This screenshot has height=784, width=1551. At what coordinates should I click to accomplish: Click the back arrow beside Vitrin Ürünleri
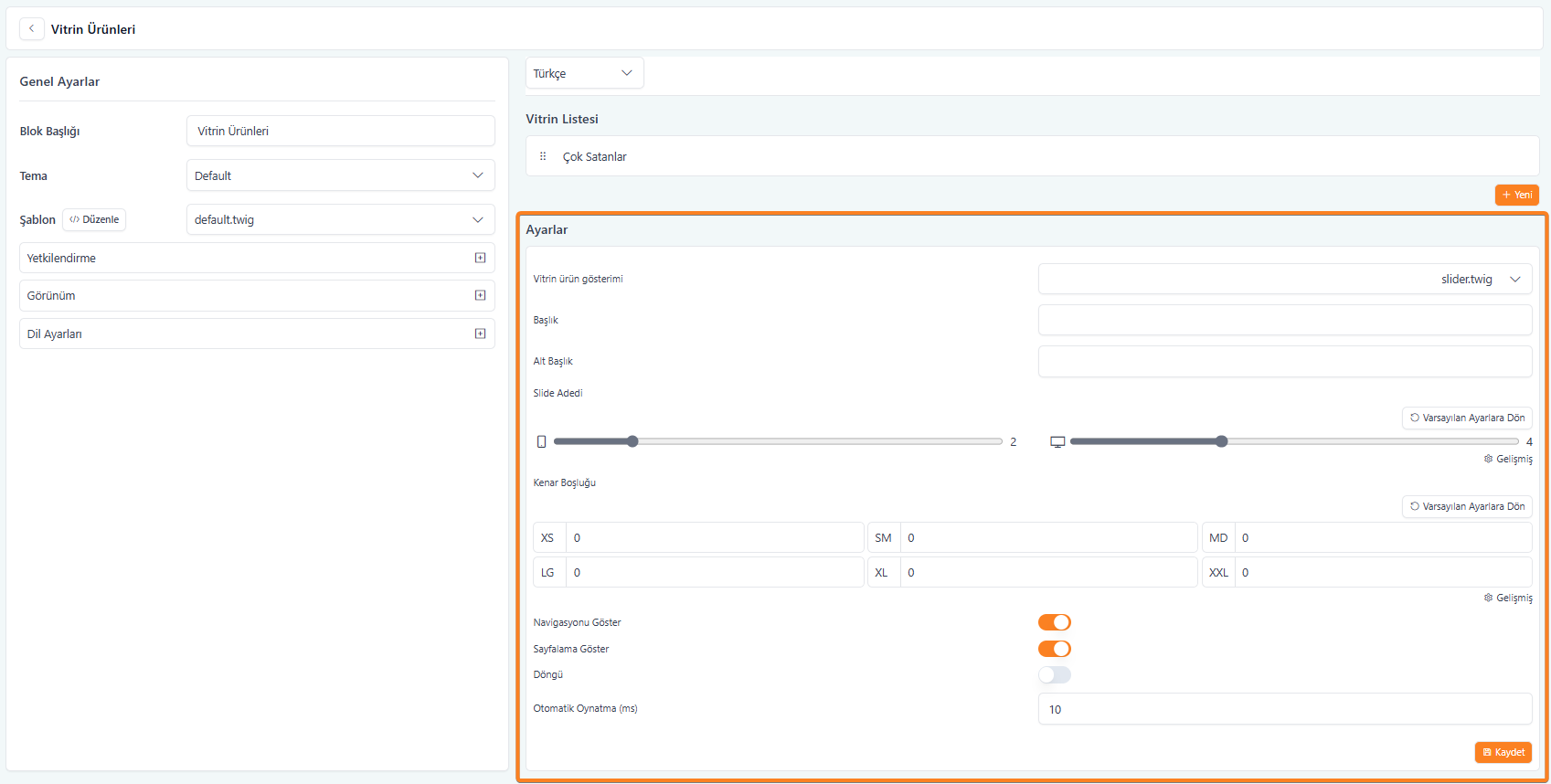32,28
